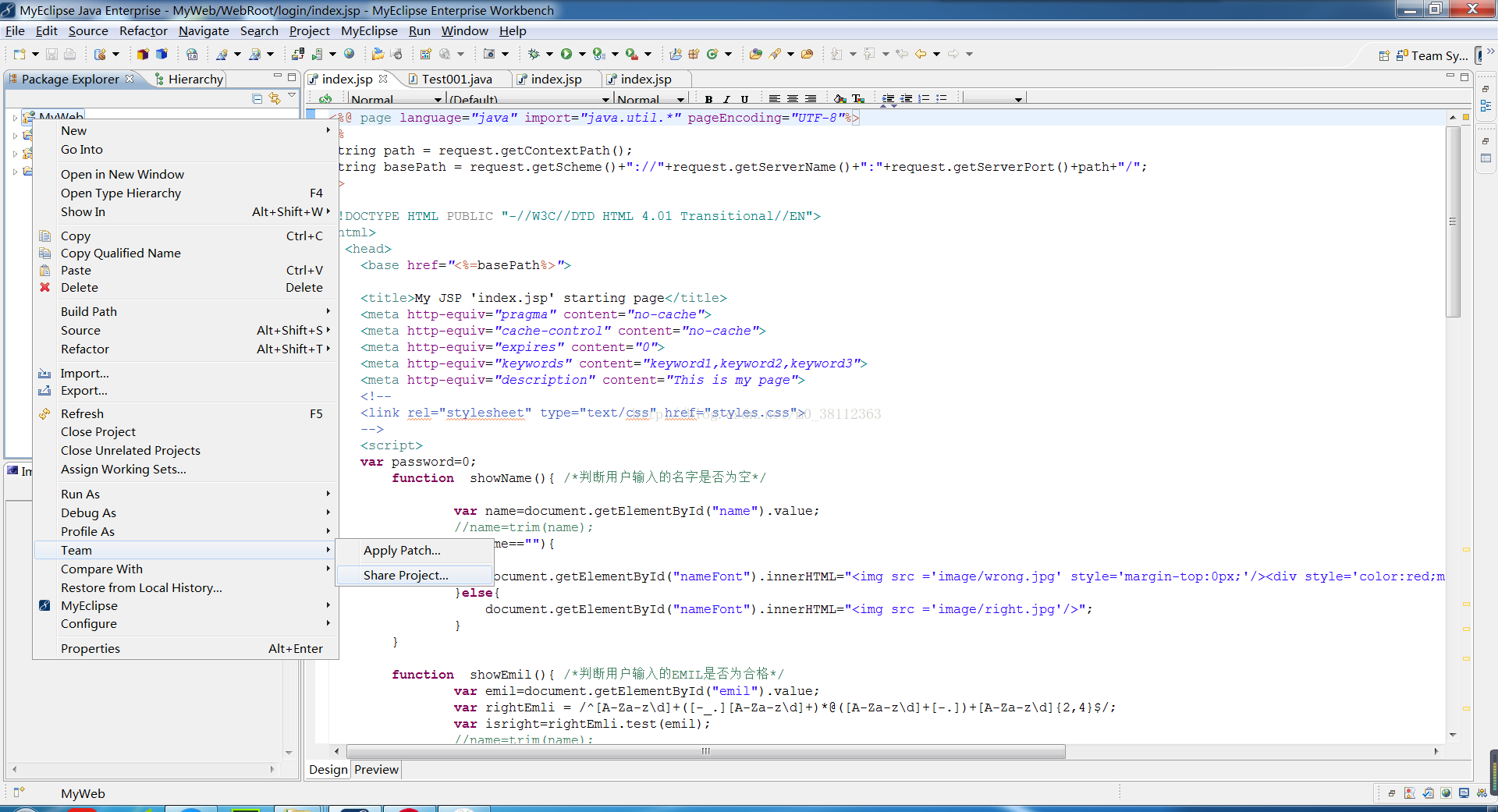Select Delete in the context menu
1498x812 pixels.
(186, 288)
